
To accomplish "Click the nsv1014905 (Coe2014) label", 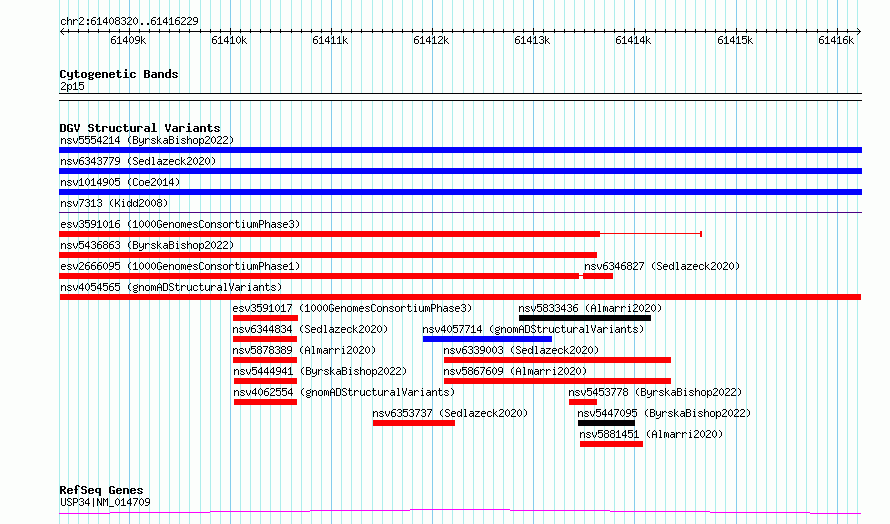I will point(120,182).
